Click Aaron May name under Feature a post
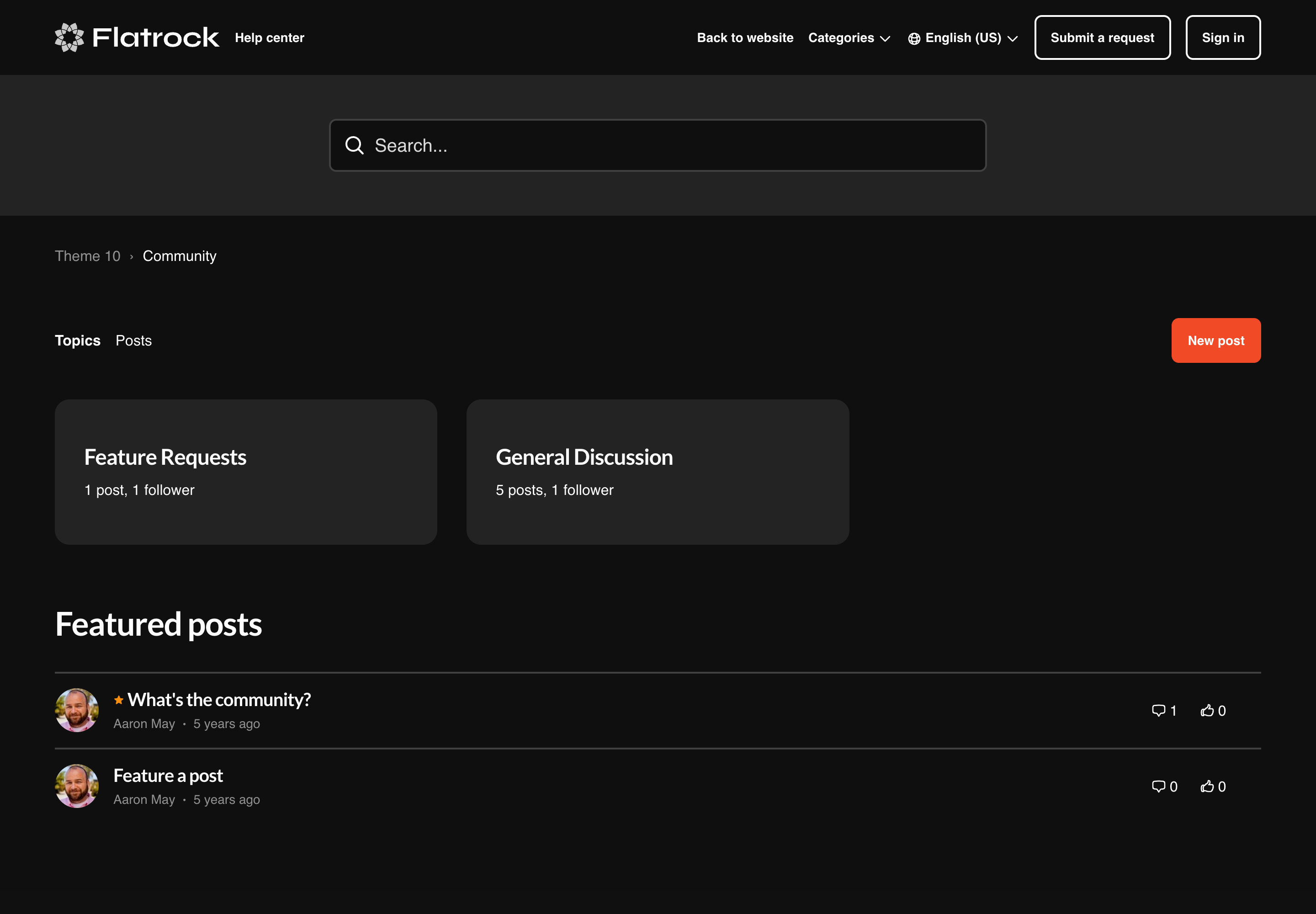The width and height of the screenshot is (1316, 914). point(144,799)
